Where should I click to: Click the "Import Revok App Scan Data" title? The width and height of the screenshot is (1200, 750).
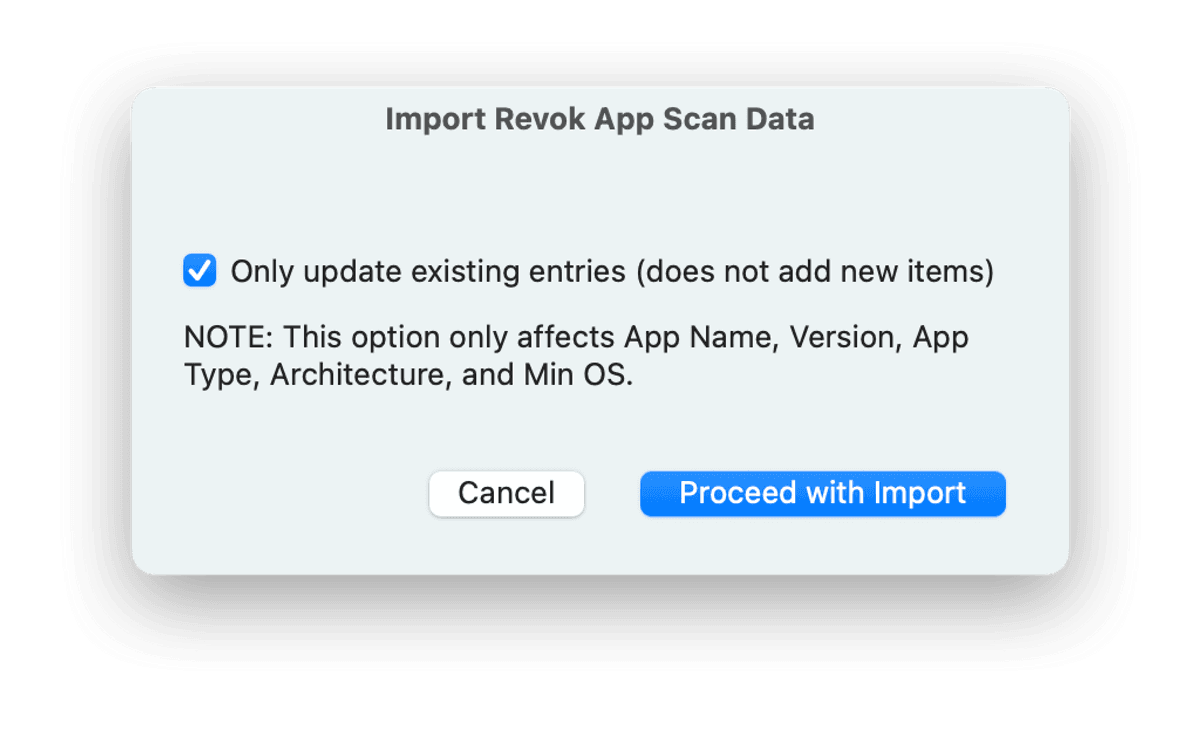click(x=599, y=120)
